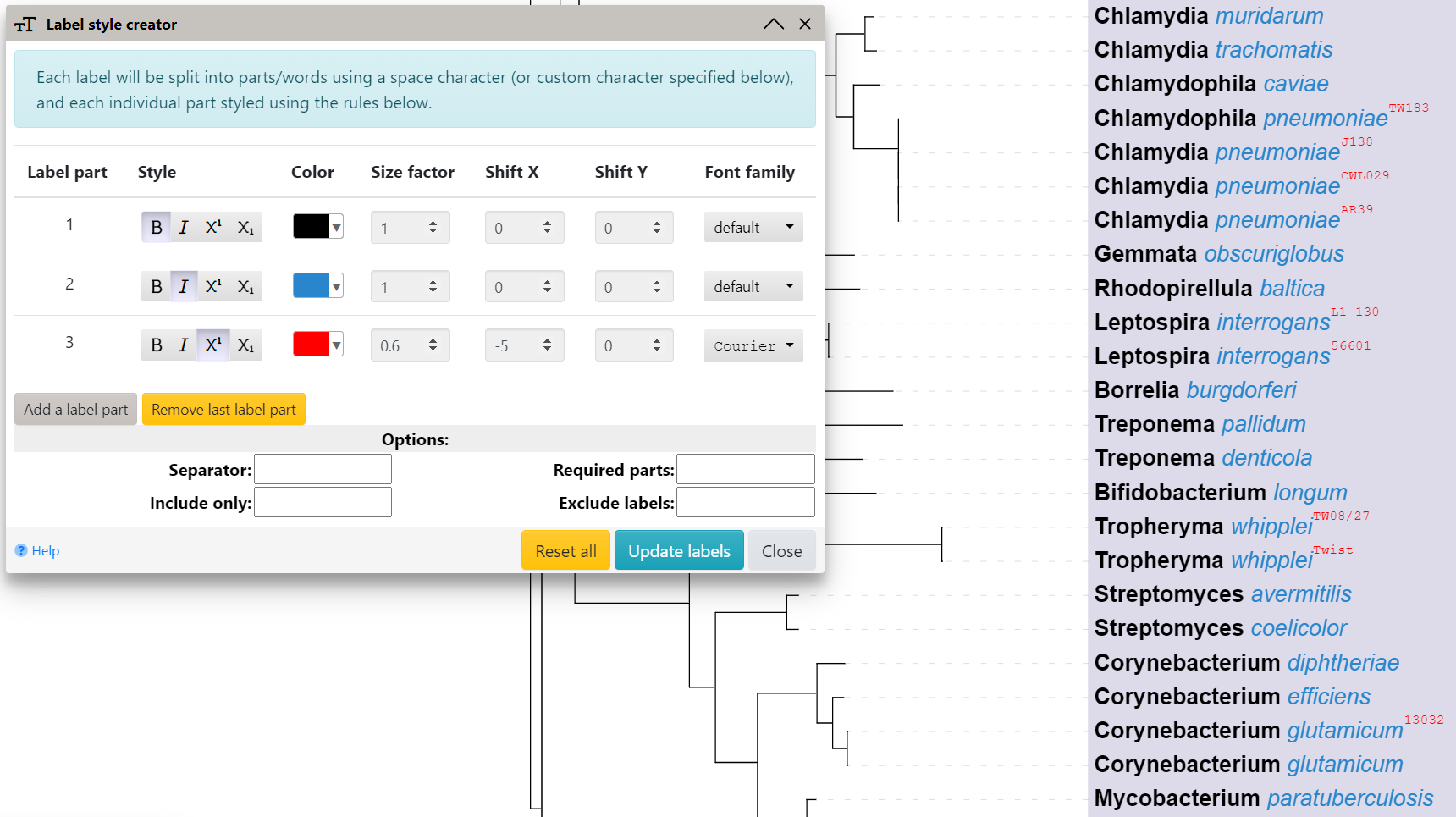Toggle italic for label part 1
This screenshot has height=817, width=1456.
(184, 228)
